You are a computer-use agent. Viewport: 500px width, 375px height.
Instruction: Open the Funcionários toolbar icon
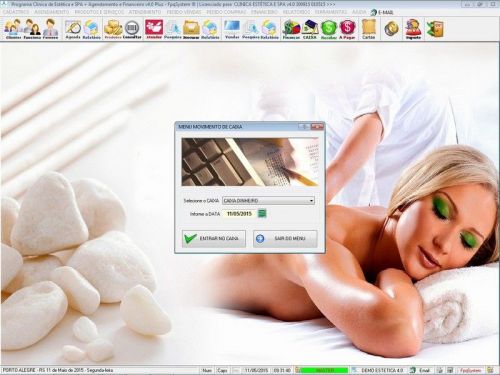click(32, 29)
